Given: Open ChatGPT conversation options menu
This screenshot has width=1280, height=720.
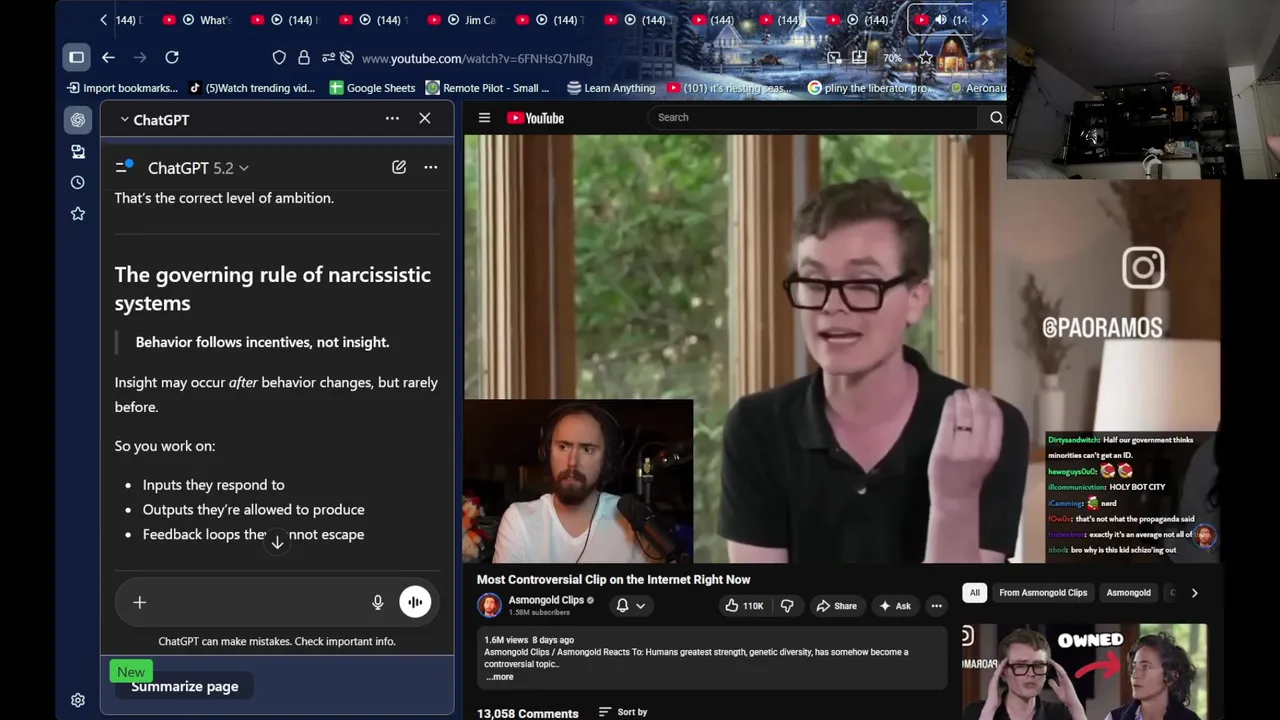Looking at the screenshot, I should coord(431,167).
